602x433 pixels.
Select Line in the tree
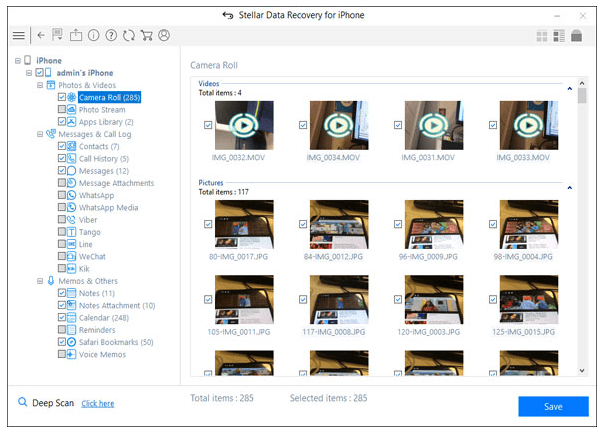coord(85,244)
